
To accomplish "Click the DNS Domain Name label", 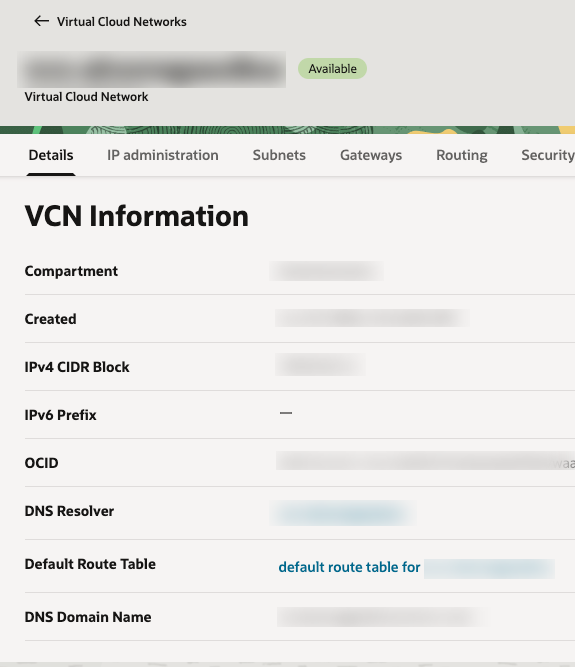I will click(88, 617).
